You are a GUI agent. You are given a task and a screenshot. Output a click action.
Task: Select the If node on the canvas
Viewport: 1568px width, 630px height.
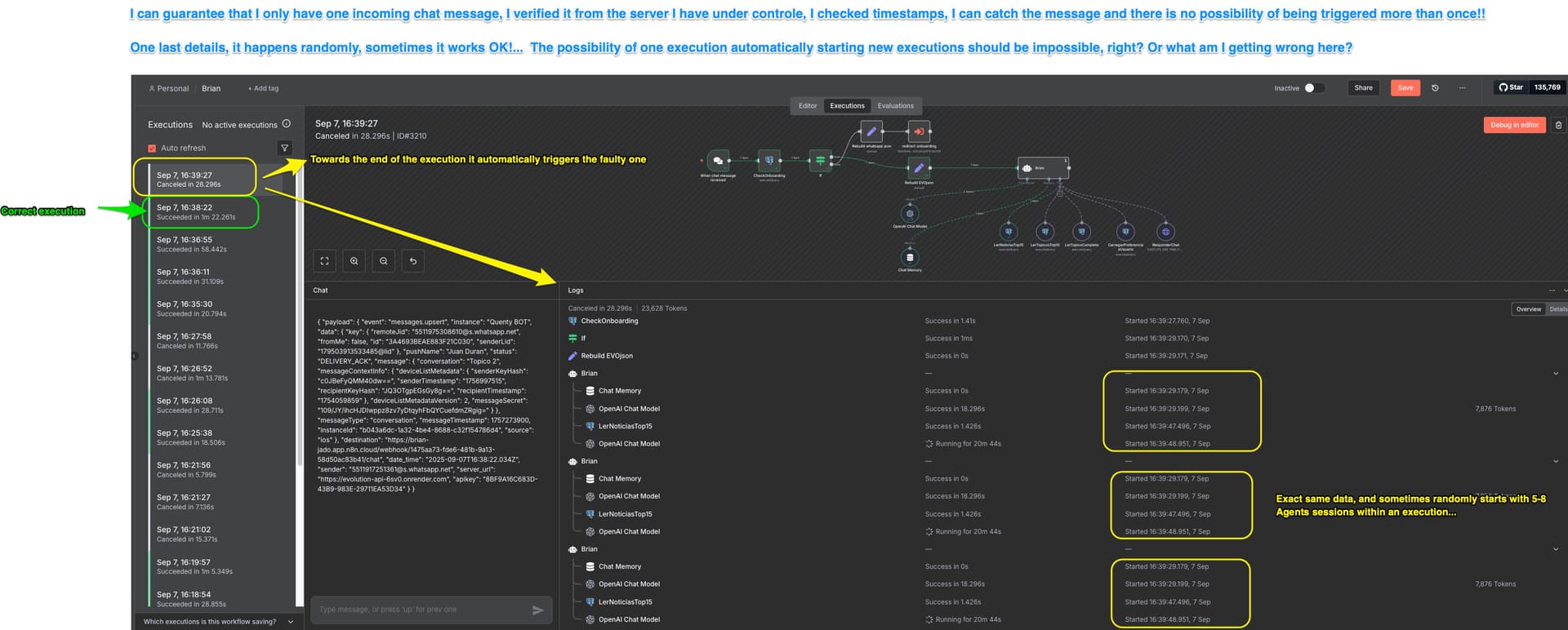click(x=820, y=160)
